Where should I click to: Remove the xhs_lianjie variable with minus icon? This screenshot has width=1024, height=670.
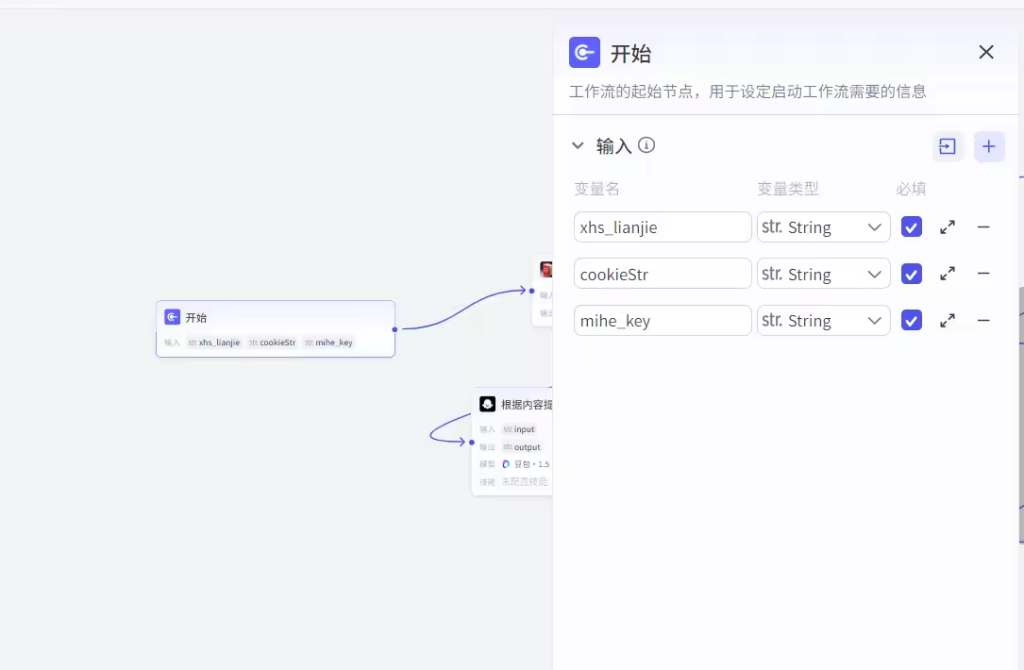point(983,227)
